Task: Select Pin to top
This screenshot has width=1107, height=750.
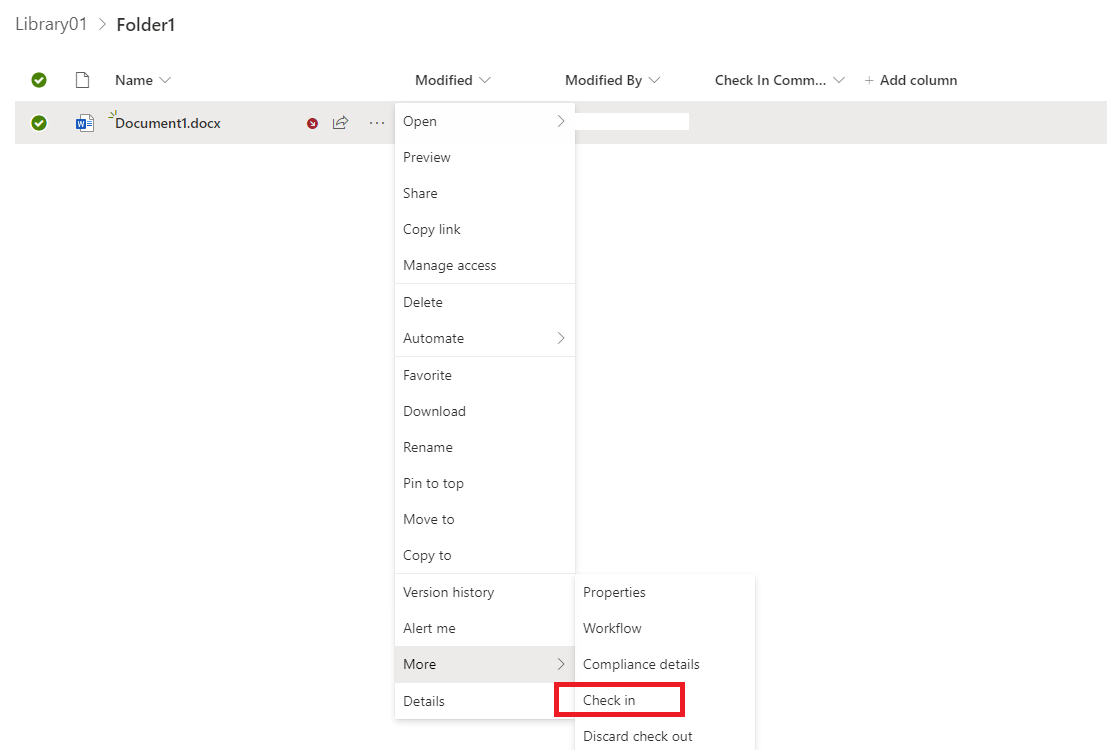Action: click(x=485, y=484)
